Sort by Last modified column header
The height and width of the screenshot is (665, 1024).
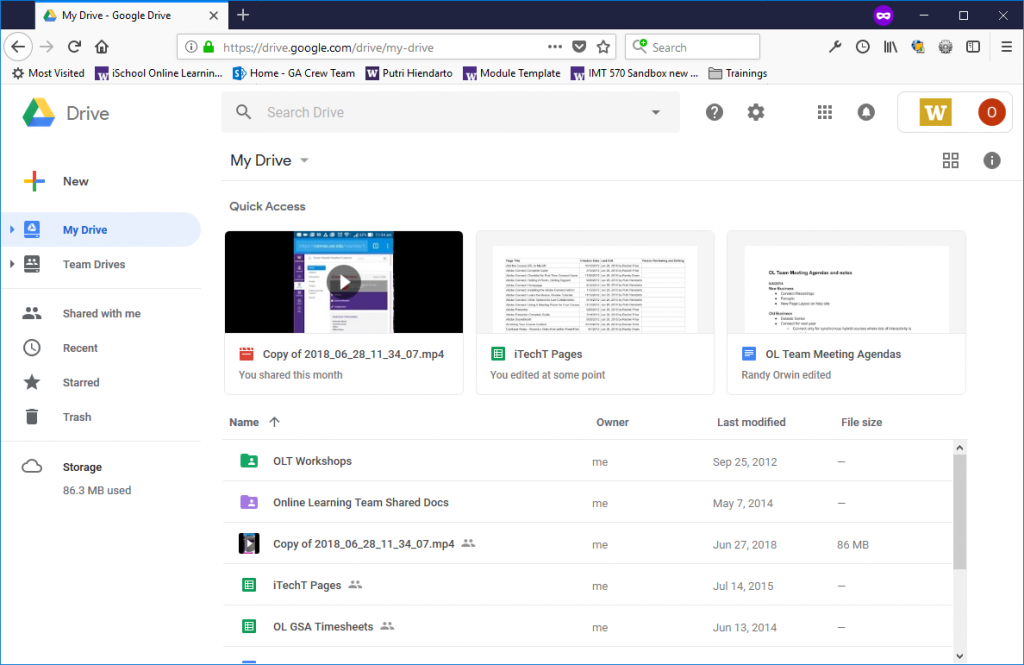coord(751,422)
